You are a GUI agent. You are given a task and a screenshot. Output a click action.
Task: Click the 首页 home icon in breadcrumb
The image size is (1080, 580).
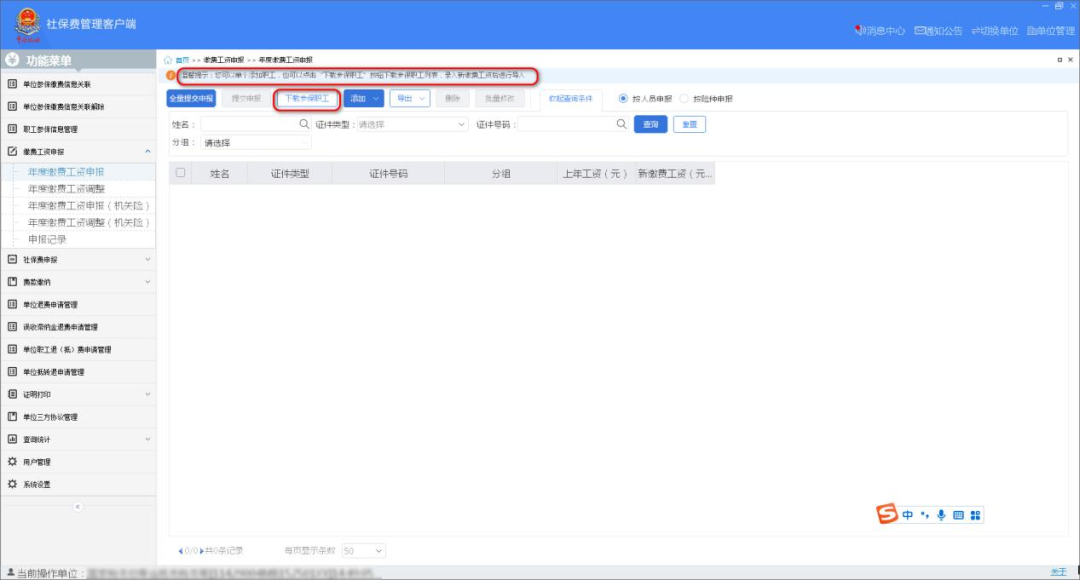169,60
